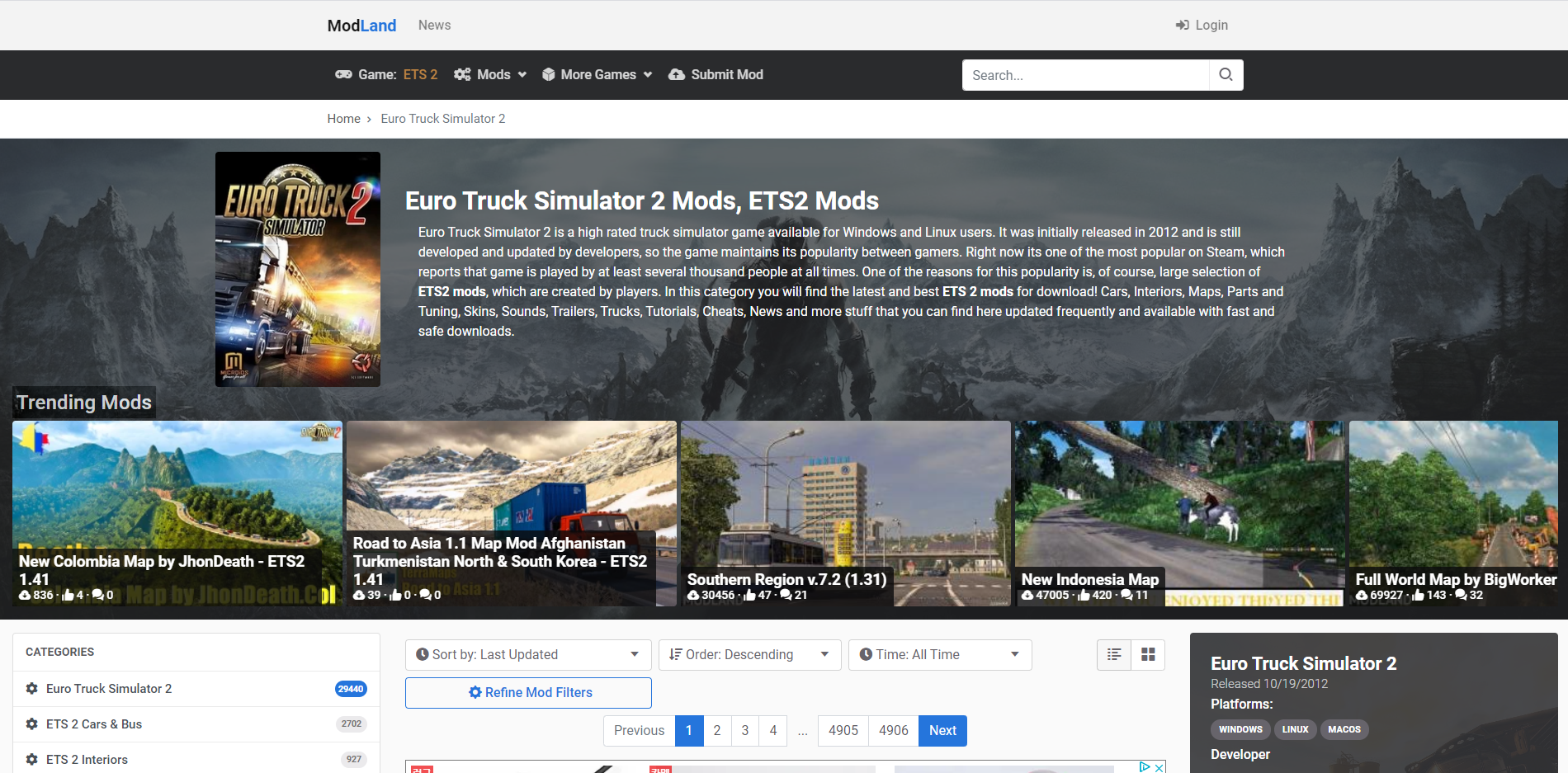Select pagination page 1
Viewport: 1568px width, 773px height.
click(689, 731)
